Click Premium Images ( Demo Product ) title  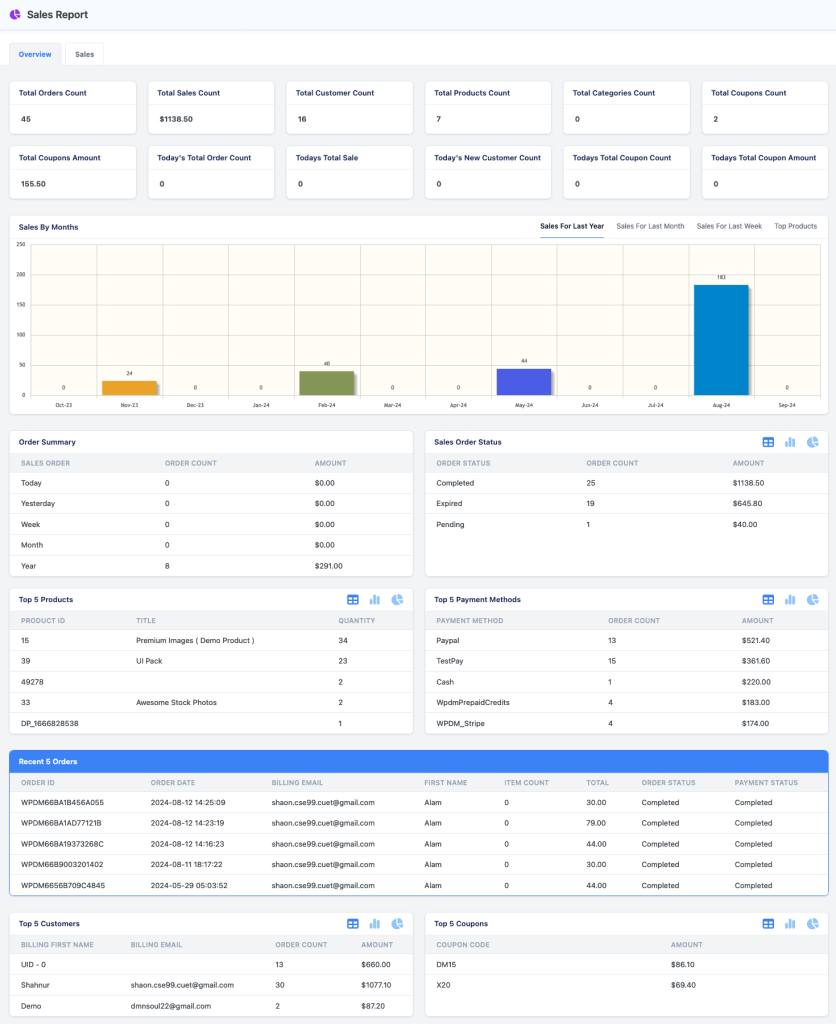(x=195, y=641)
